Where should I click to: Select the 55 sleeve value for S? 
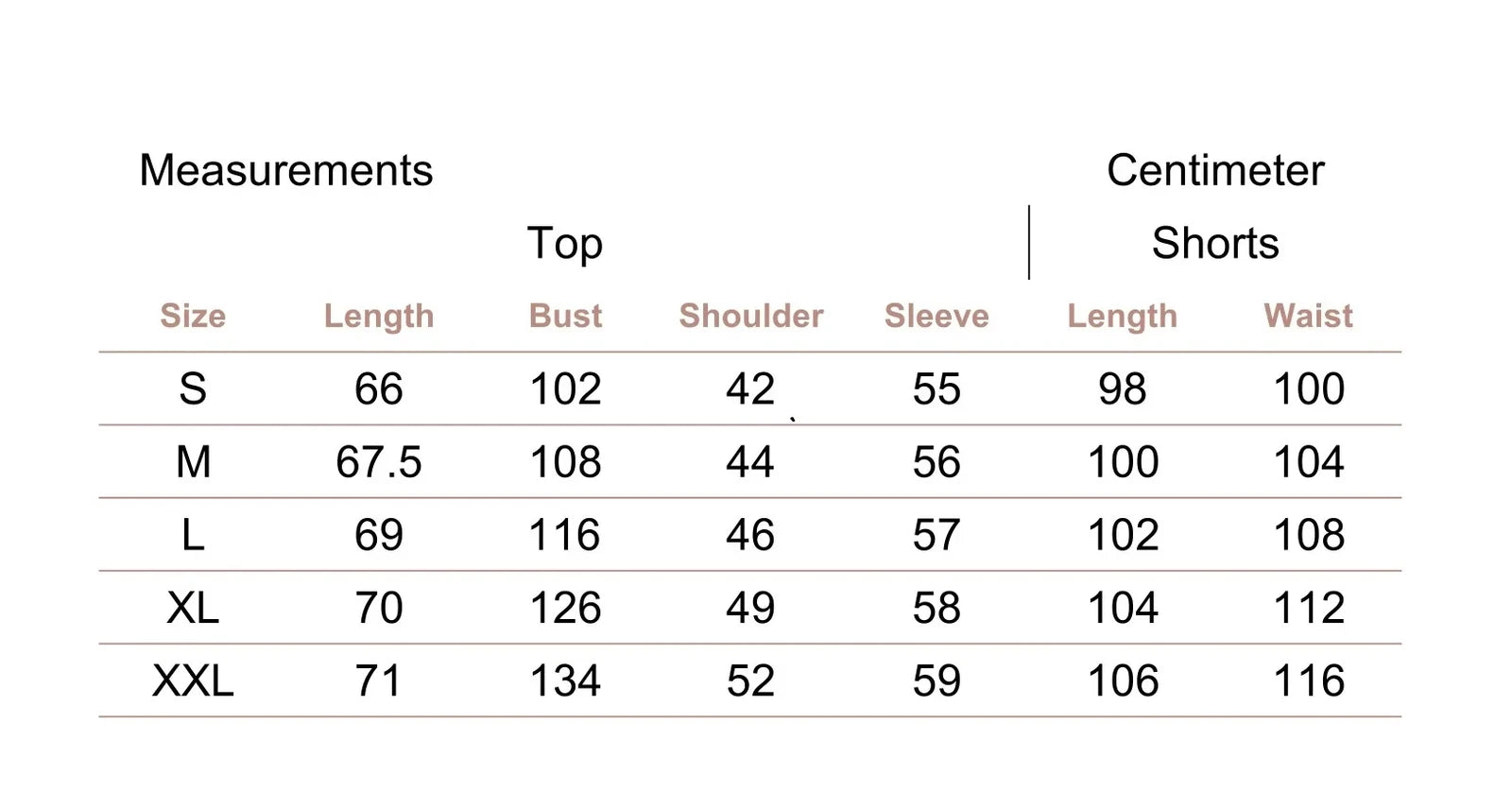[x=936, y=389]
